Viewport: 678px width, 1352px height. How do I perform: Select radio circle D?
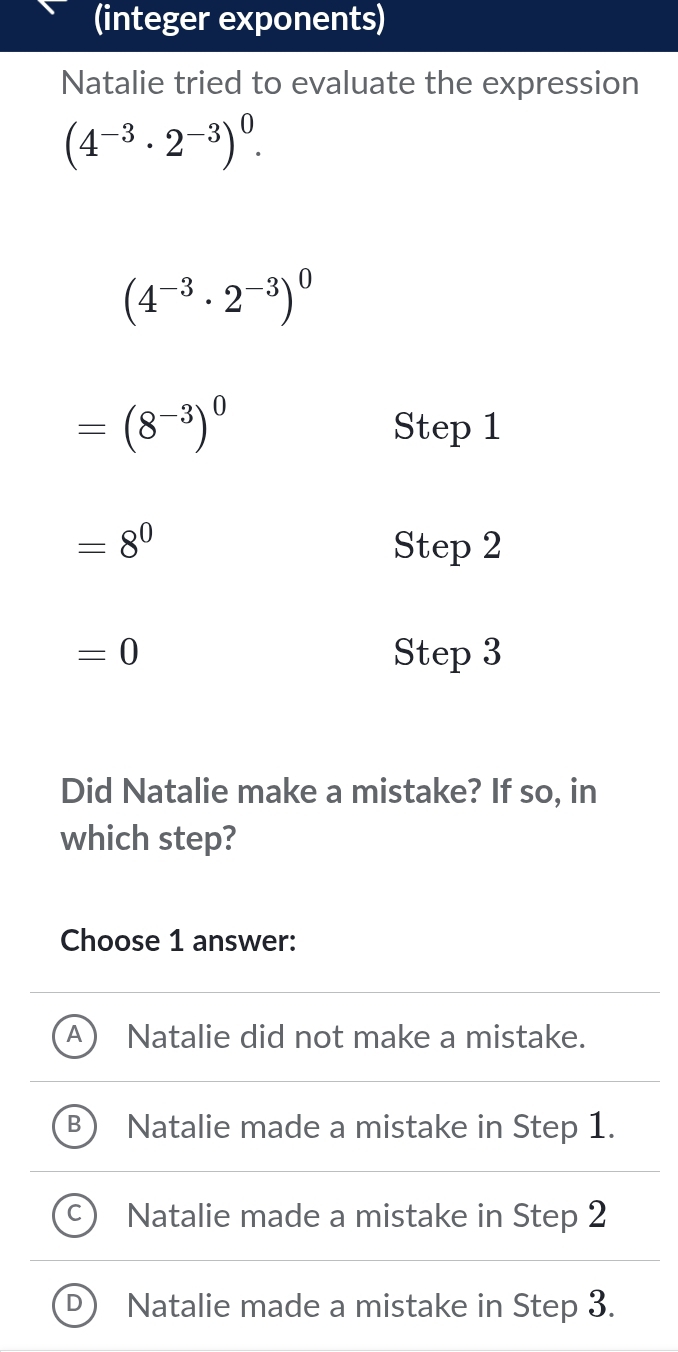click(x=75, y=1305)
